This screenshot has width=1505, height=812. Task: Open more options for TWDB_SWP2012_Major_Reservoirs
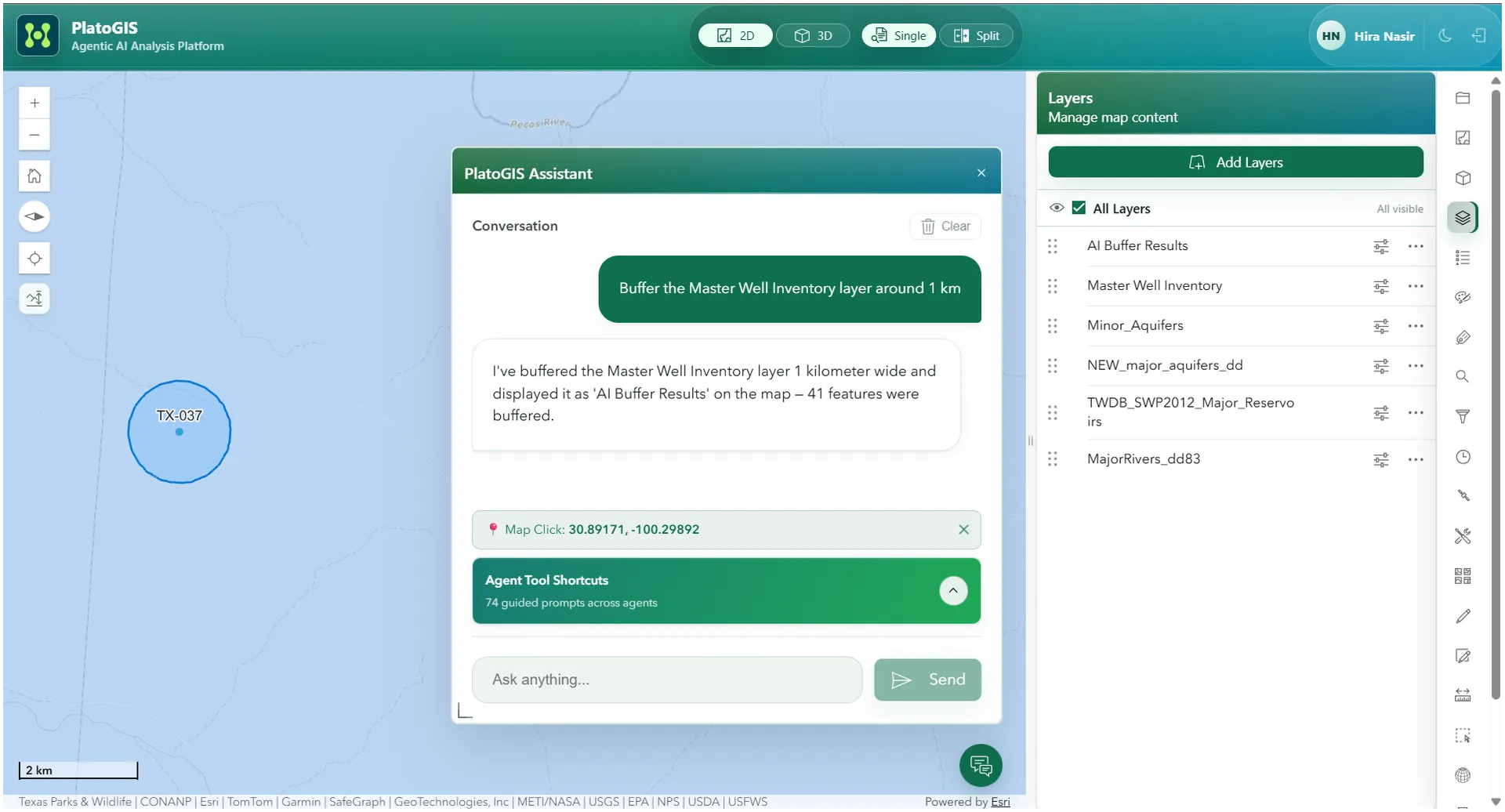pos(1416,412)
